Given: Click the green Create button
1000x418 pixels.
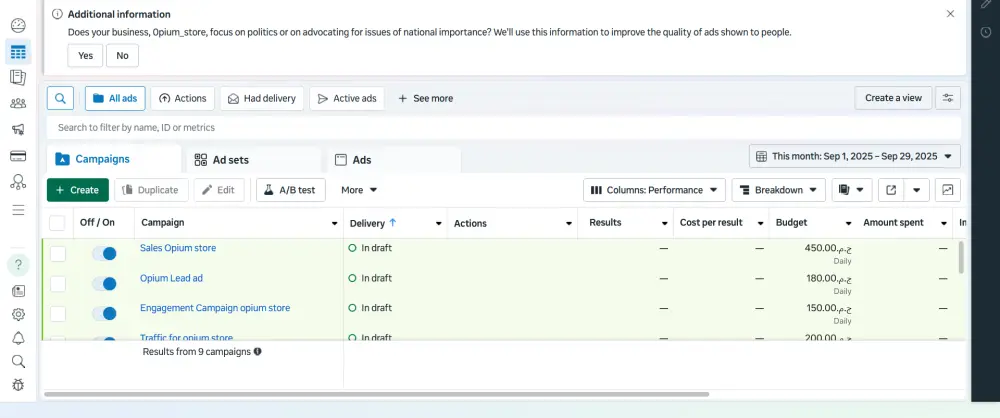Looking at the screenshot, I should [x=77, y=190].
